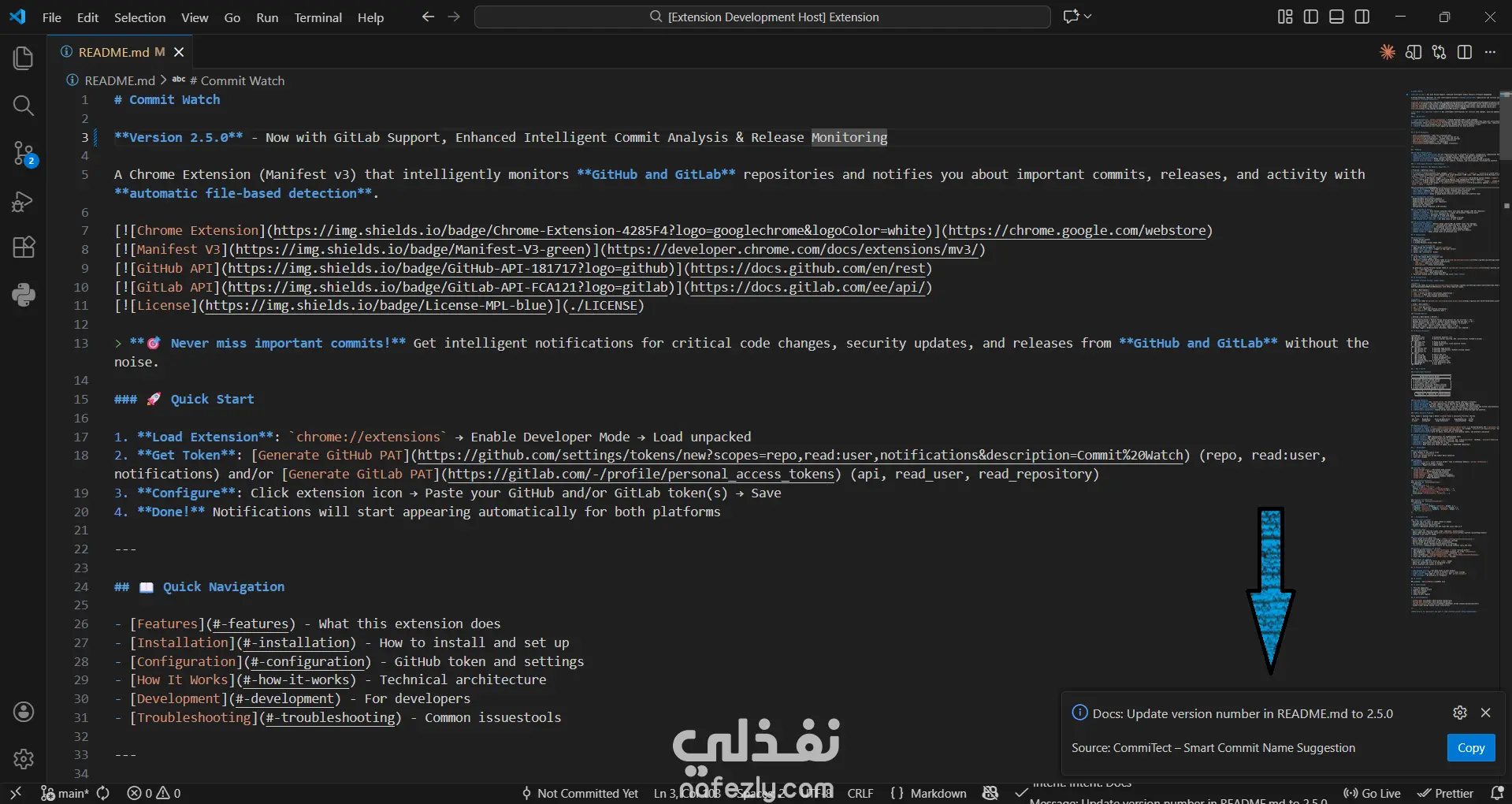Open the Selection menu
Image resolution: width=1512 pixels, height=804 pixels.
click(139, 17)
